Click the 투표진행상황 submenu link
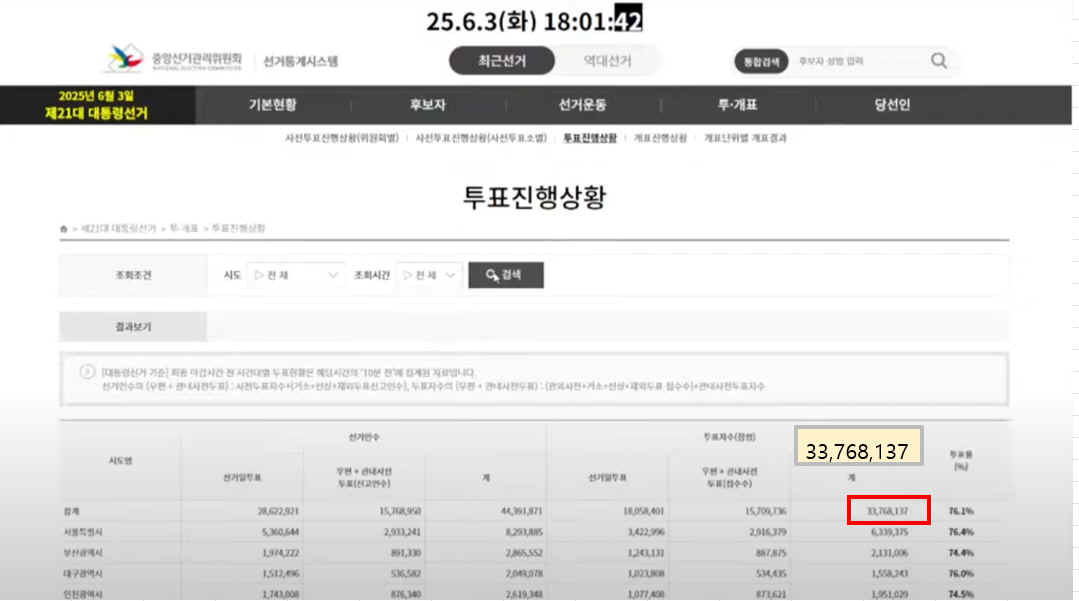This screenshot has height=601, width=1079. [590, 138]
